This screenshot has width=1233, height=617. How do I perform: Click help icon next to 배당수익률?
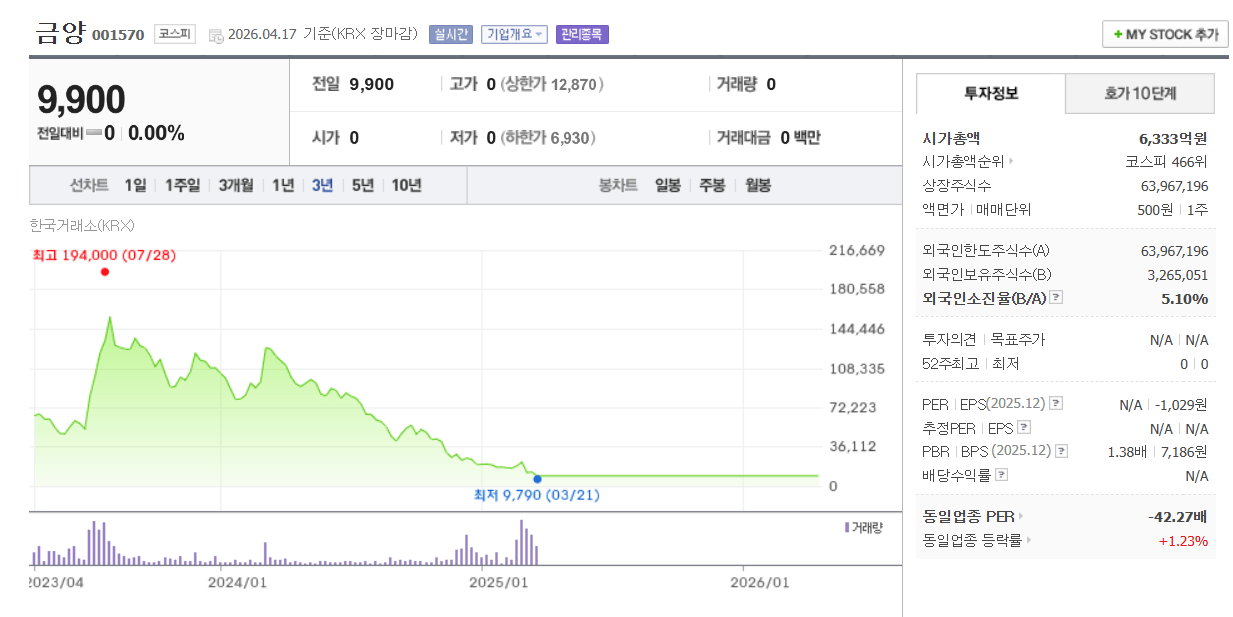click(x=1001, y=475)
